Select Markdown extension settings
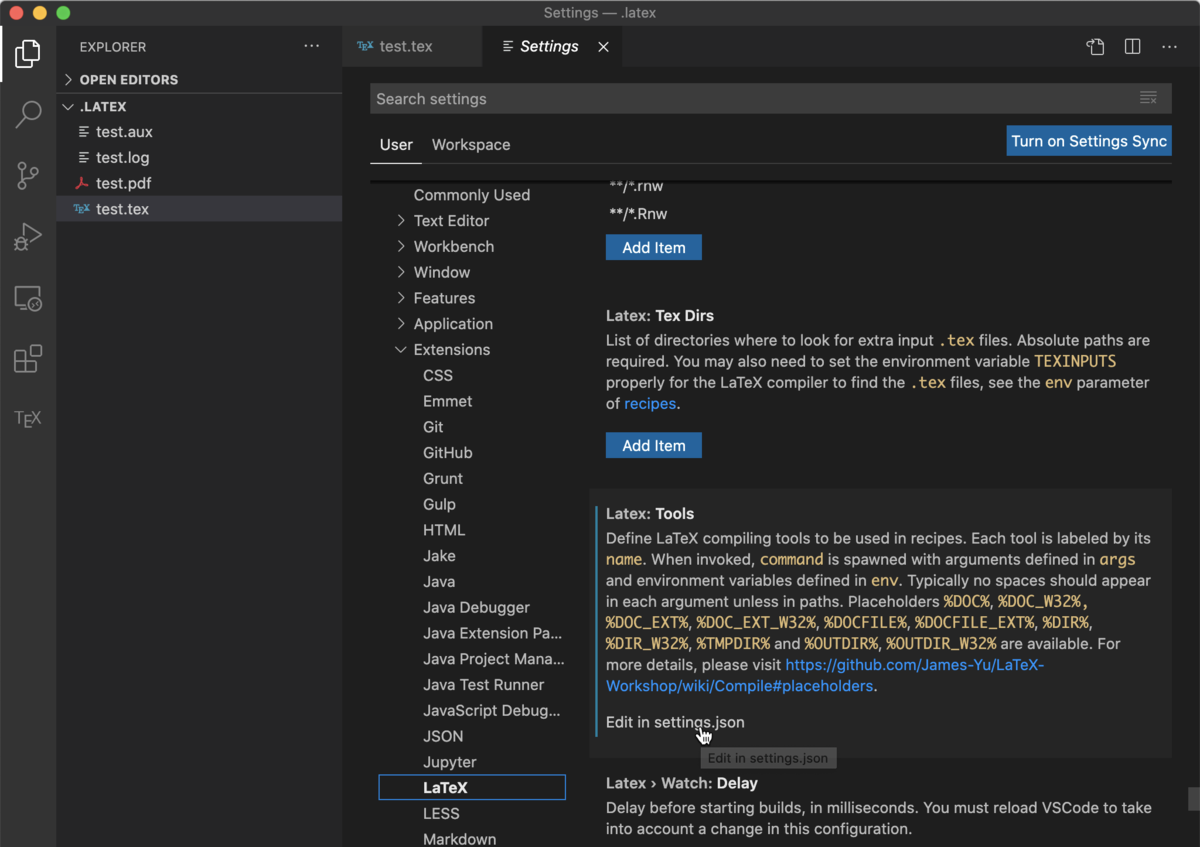 click(459, 839)
